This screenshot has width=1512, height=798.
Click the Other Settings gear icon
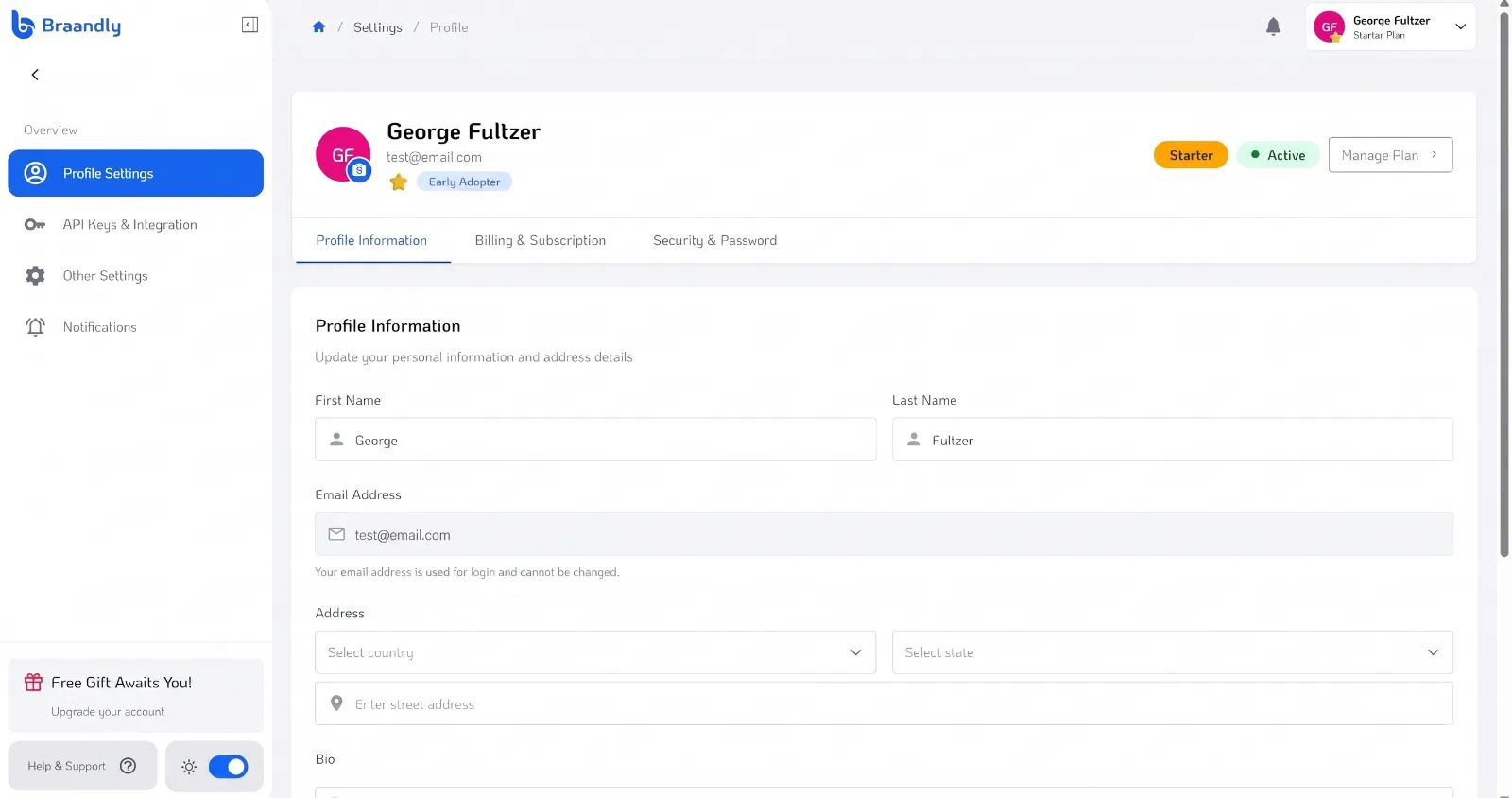click(35, 276)
